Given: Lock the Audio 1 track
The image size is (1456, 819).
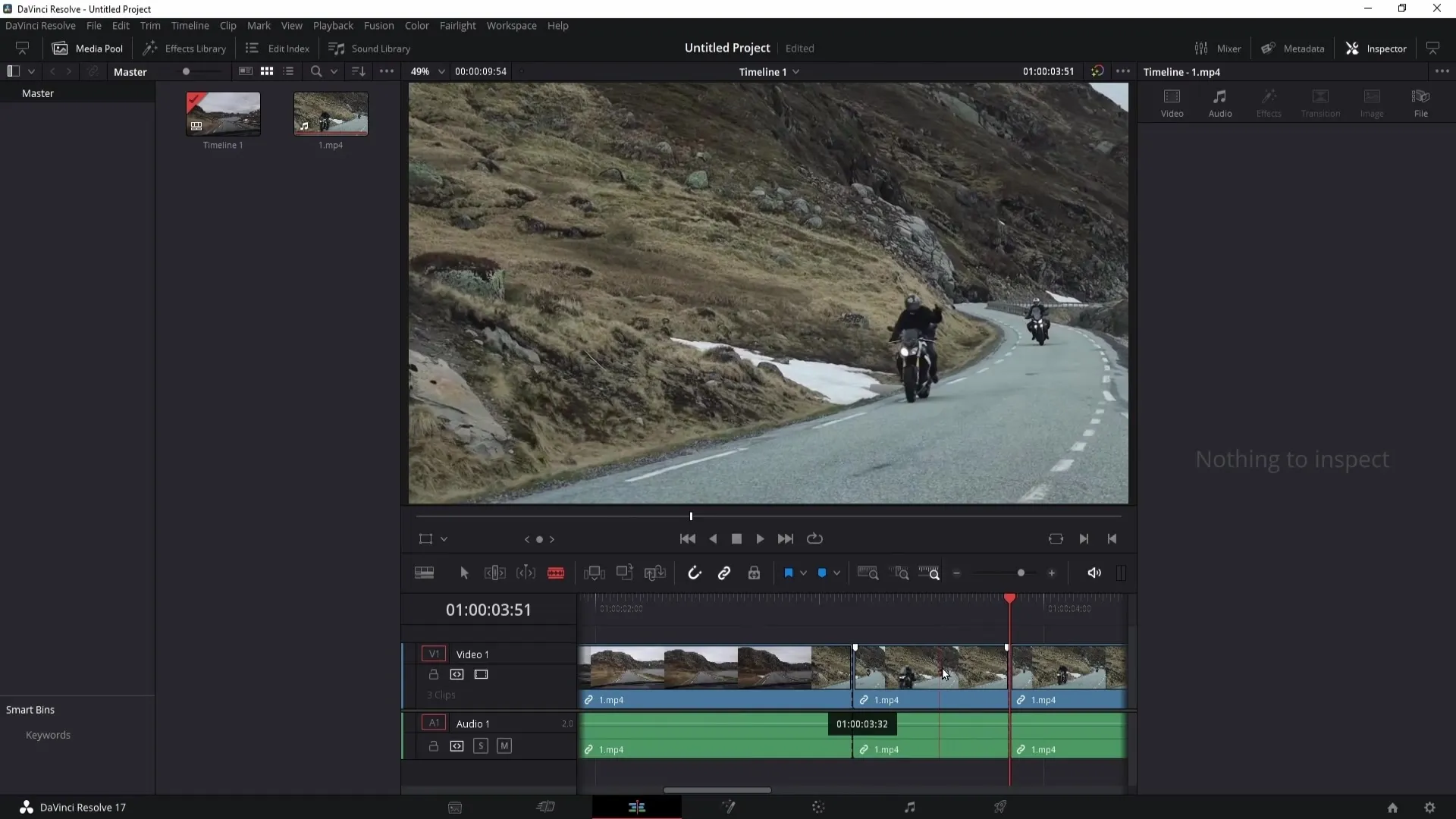Looking at the screenshot, I should pyautogui.click(x=434, y=746).
